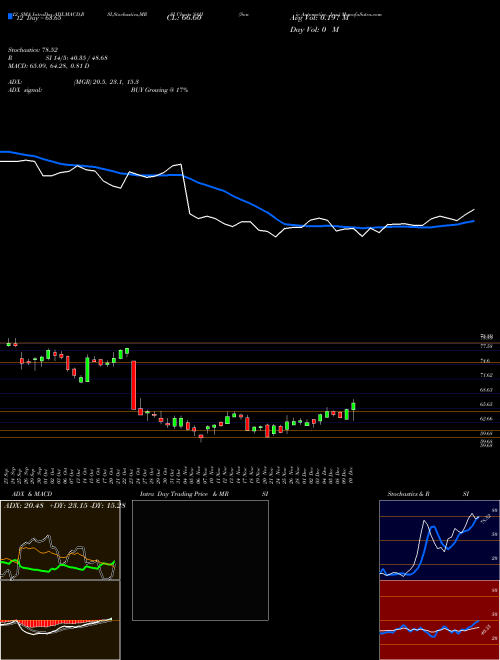
Task: Open the MACD histogram chart panel
Action: tap(60, 620)
